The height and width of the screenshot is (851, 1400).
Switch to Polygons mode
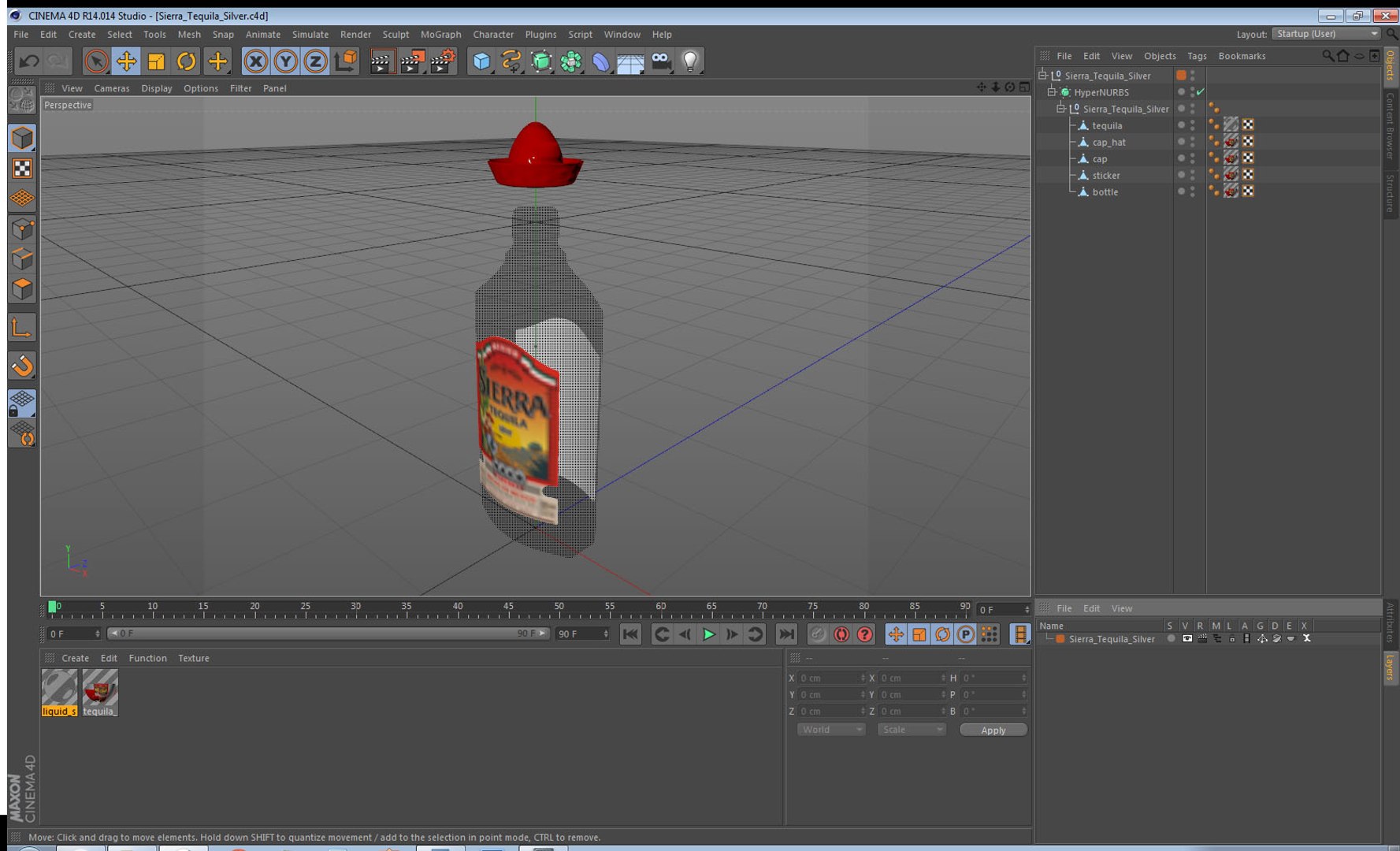tap(22, 289)
